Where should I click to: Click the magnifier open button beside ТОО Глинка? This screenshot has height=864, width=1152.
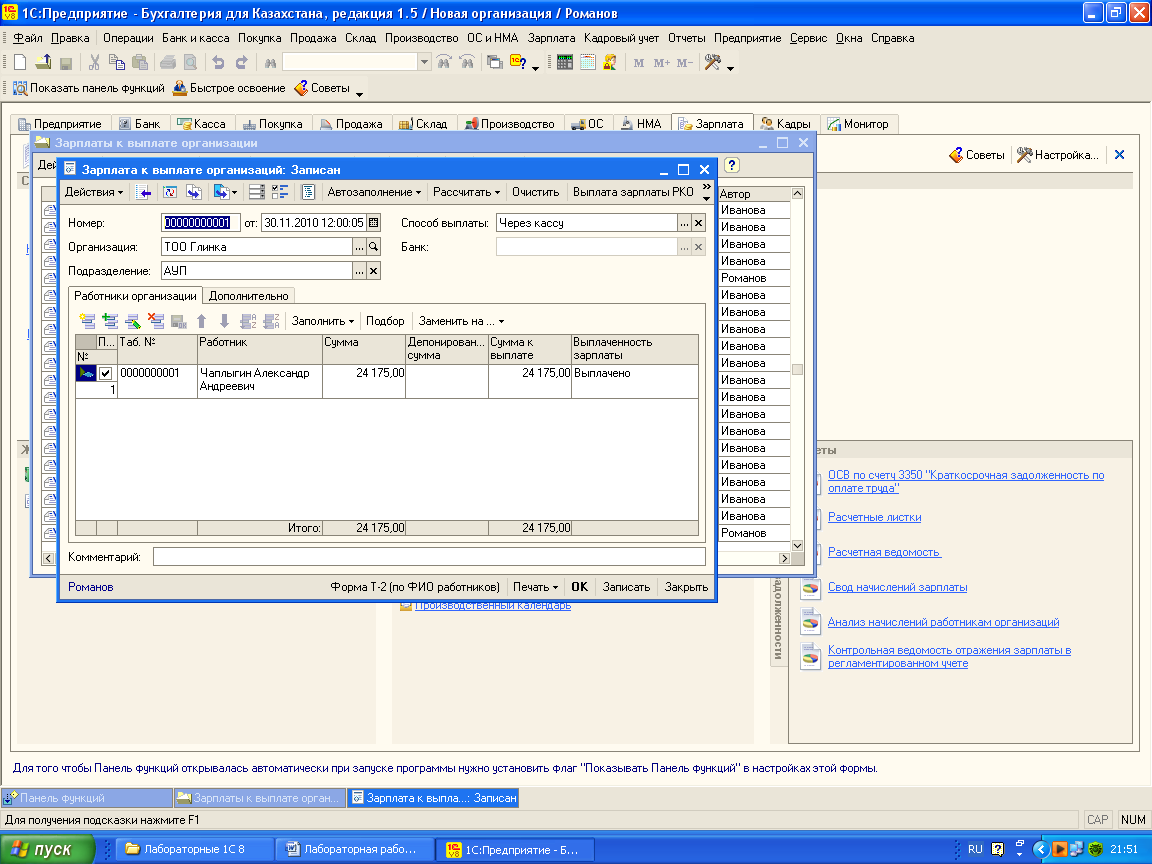click(x=373, y=247)
